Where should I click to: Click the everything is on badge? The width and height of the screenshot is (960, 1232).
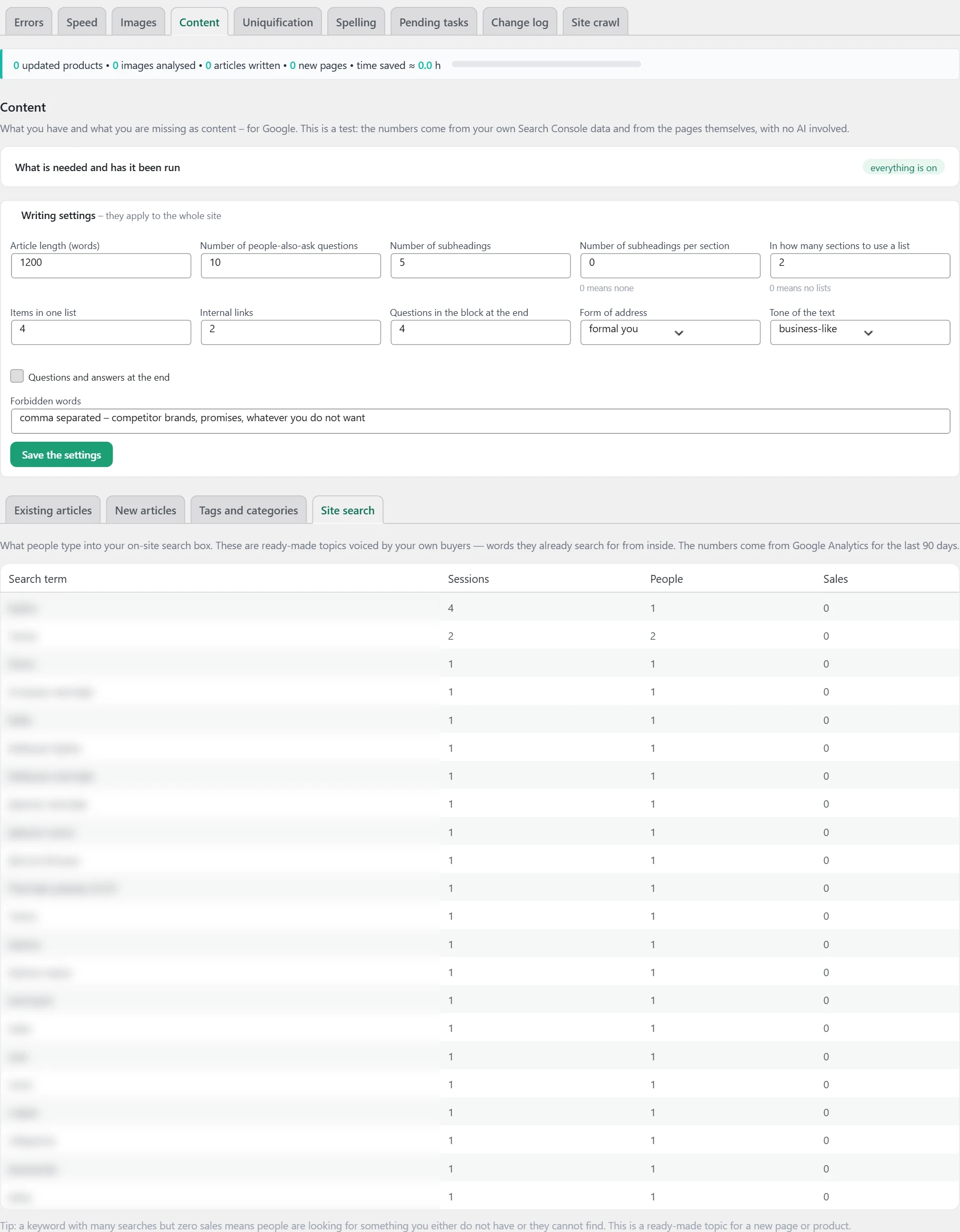(903, 167)
